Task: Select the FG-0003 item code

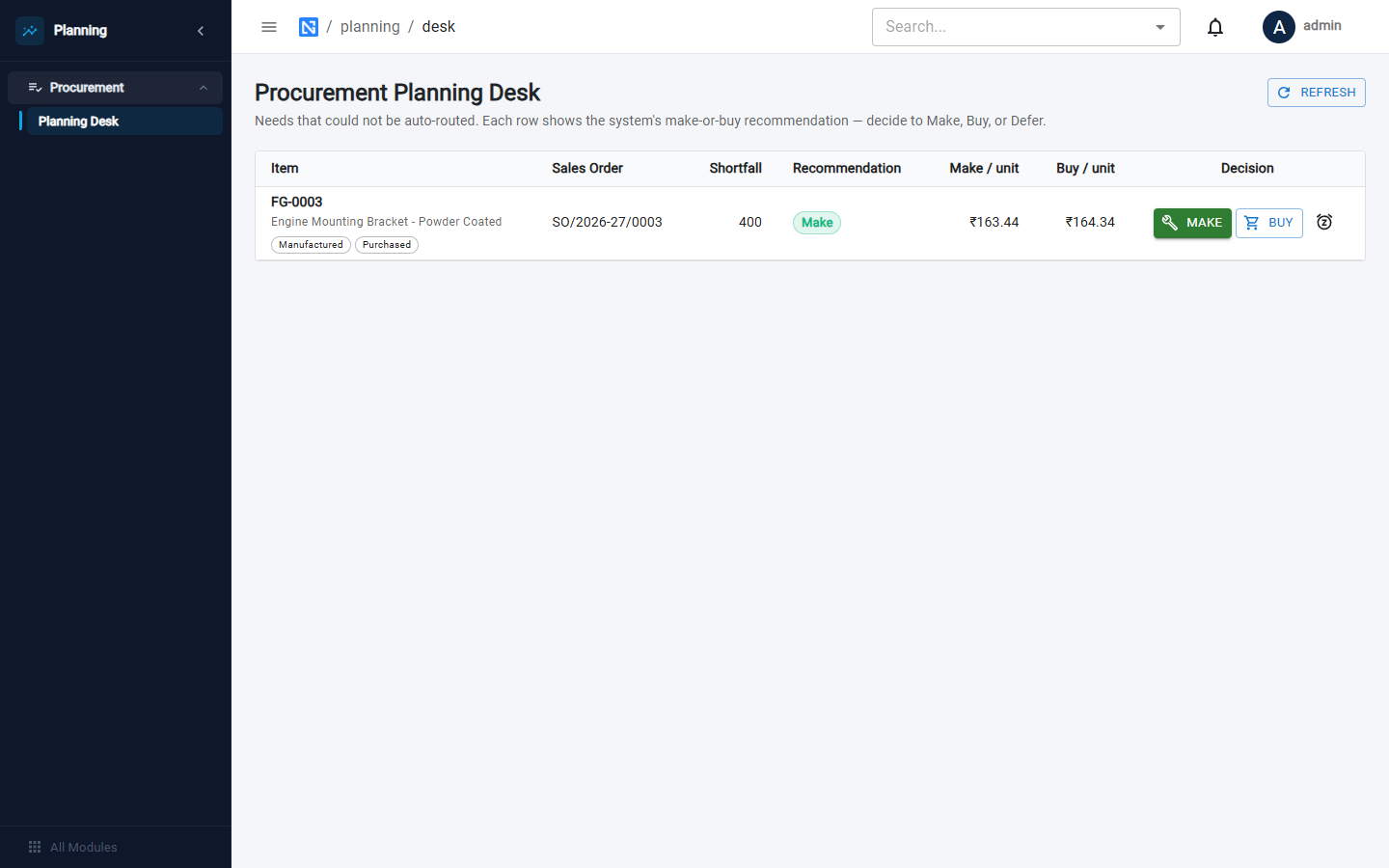Action: coord(297,202)
